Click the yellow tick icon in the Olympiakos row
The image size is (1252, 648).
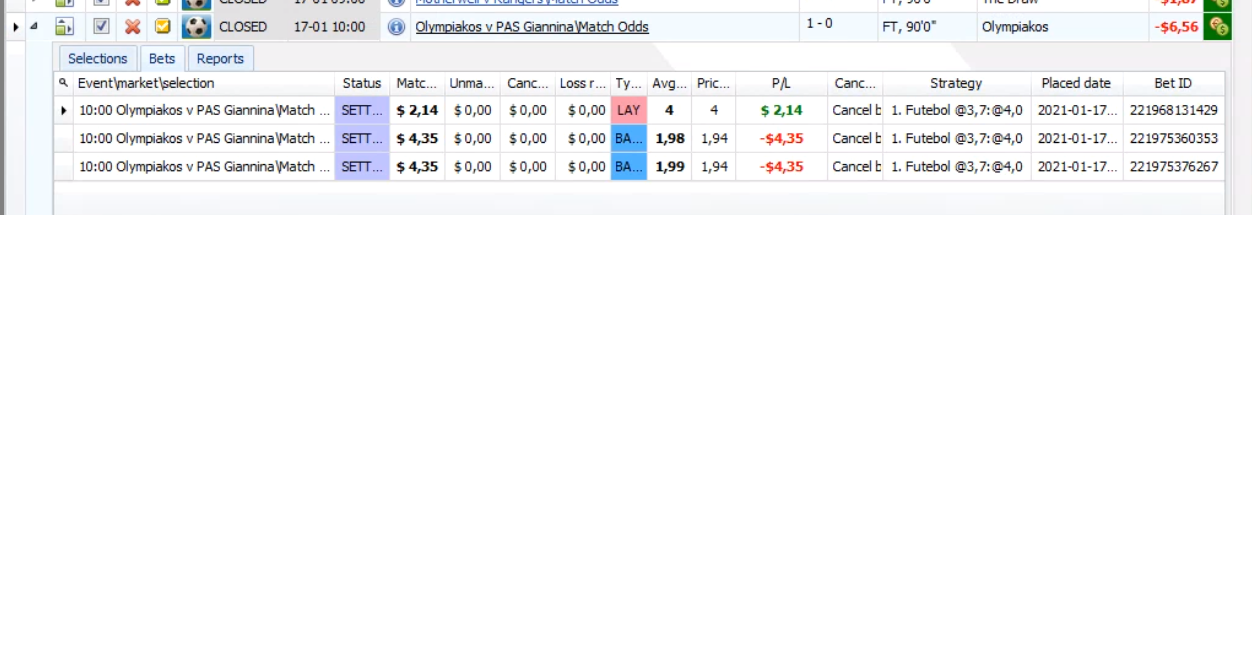162,27
